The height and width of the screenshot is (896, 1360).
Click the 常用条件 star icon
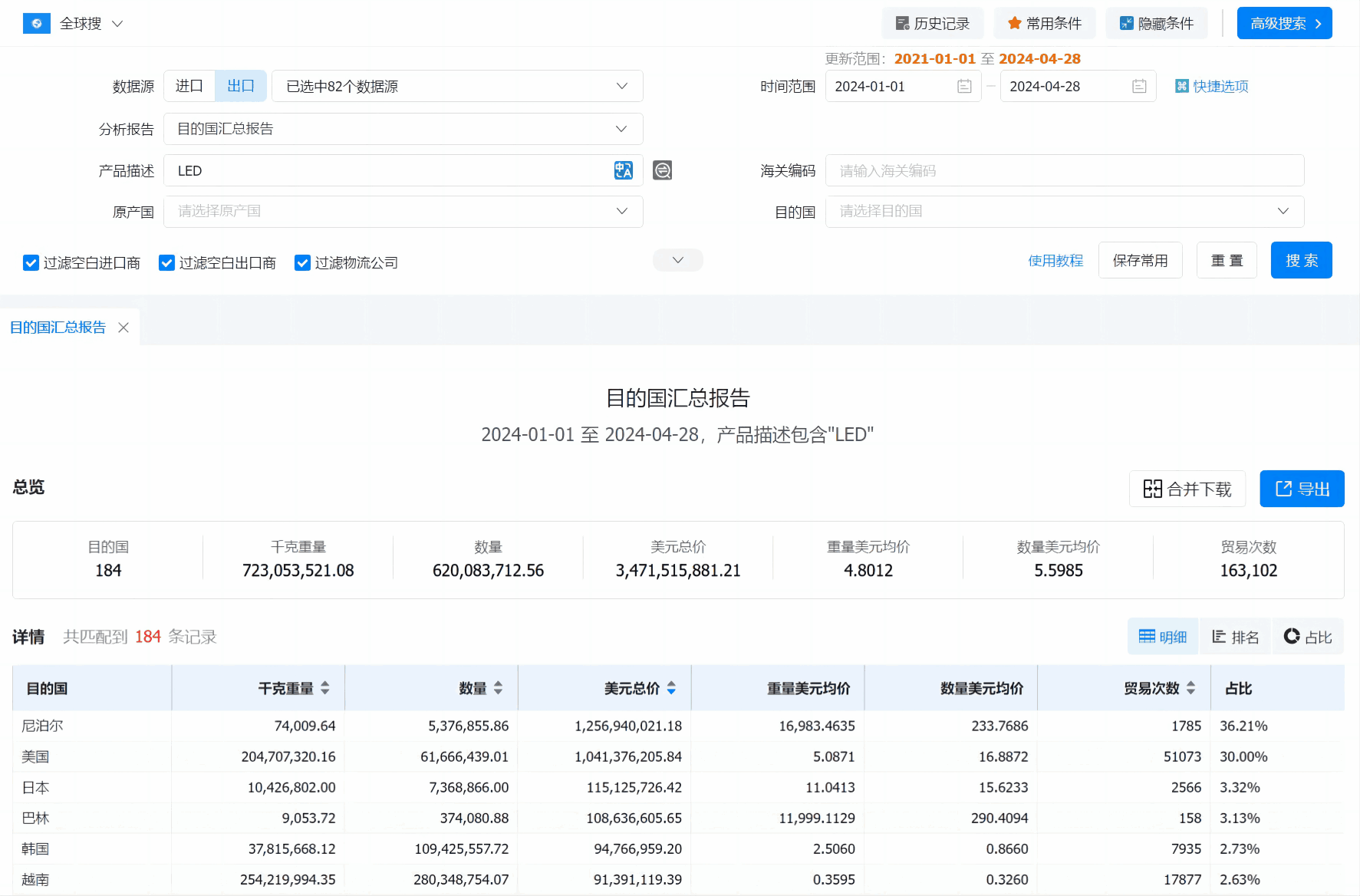click(x=1013, y=23)
